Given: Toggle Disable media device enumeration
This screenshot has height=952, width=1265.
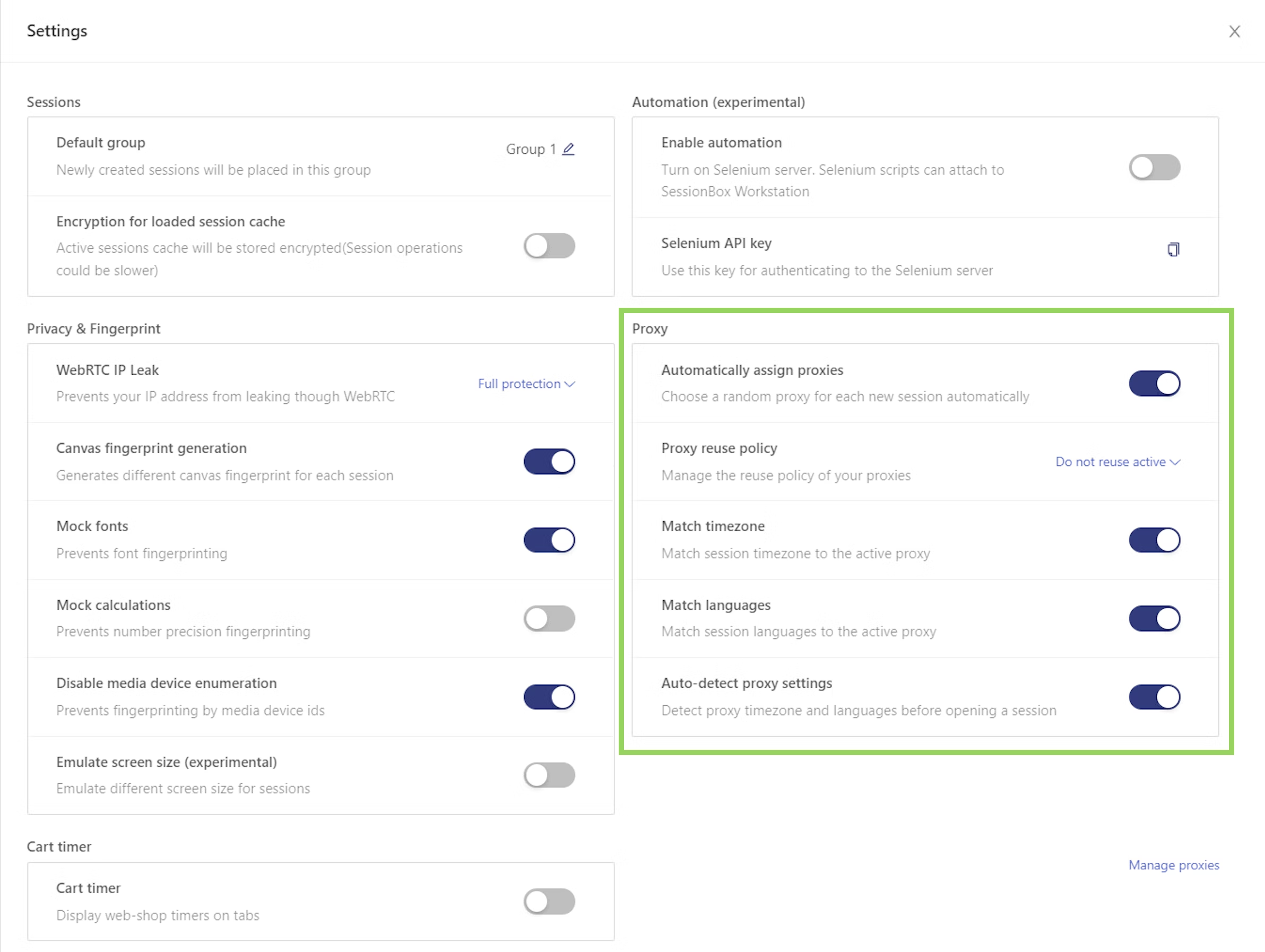Looking at the screenshot, I should point(549,696).
